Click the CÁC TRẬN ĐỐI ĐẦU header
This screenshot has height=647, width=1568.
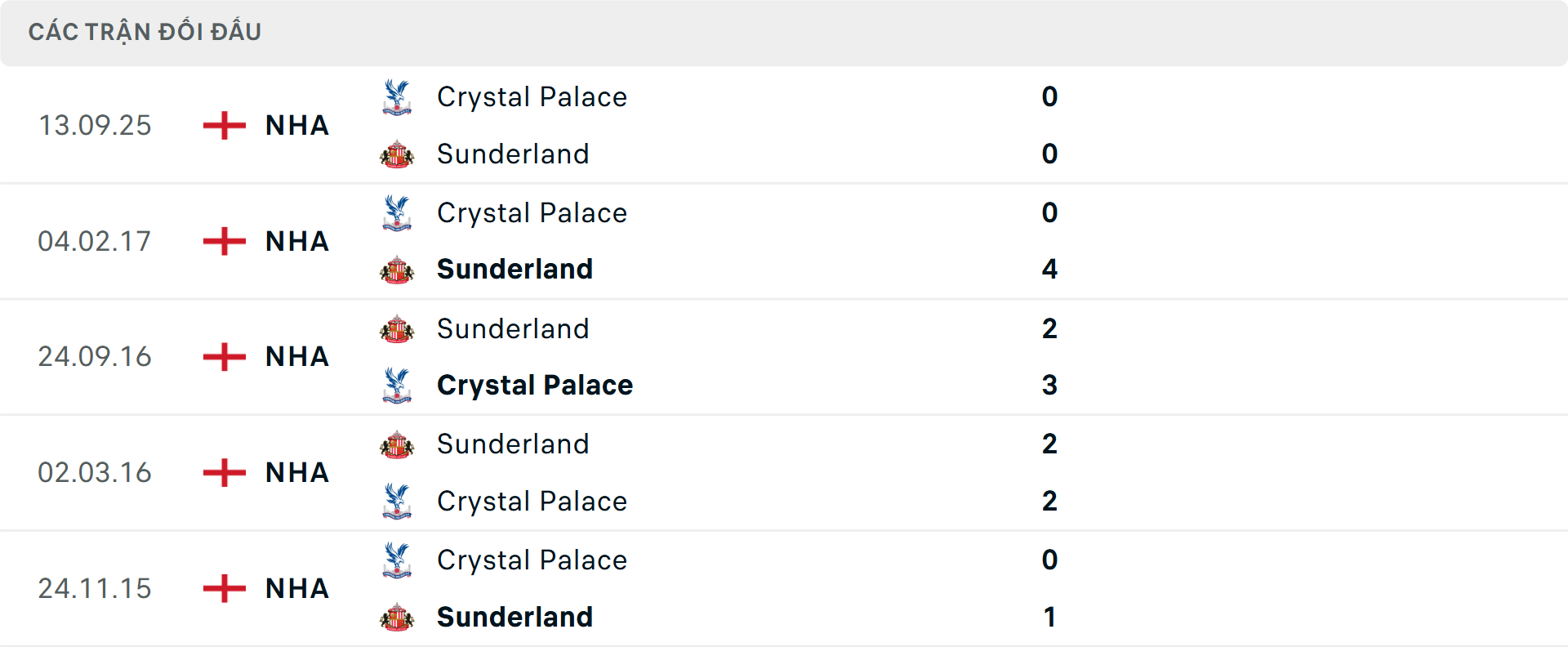[x=145, y=31]
